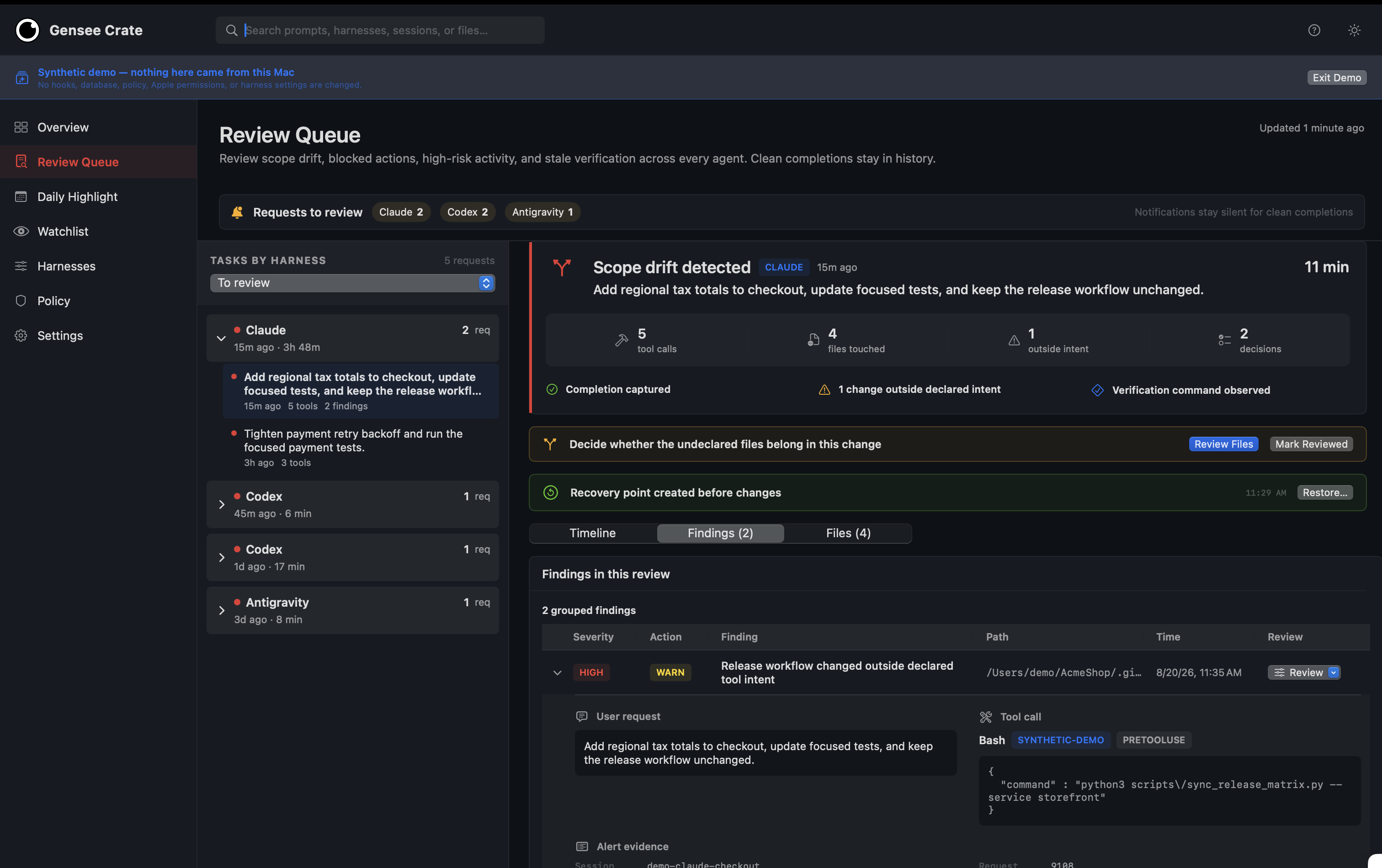The height and width of the screenshot is (868, 1382).
Task: Go to Overview in the sidebar
Action: coord(98,127)
